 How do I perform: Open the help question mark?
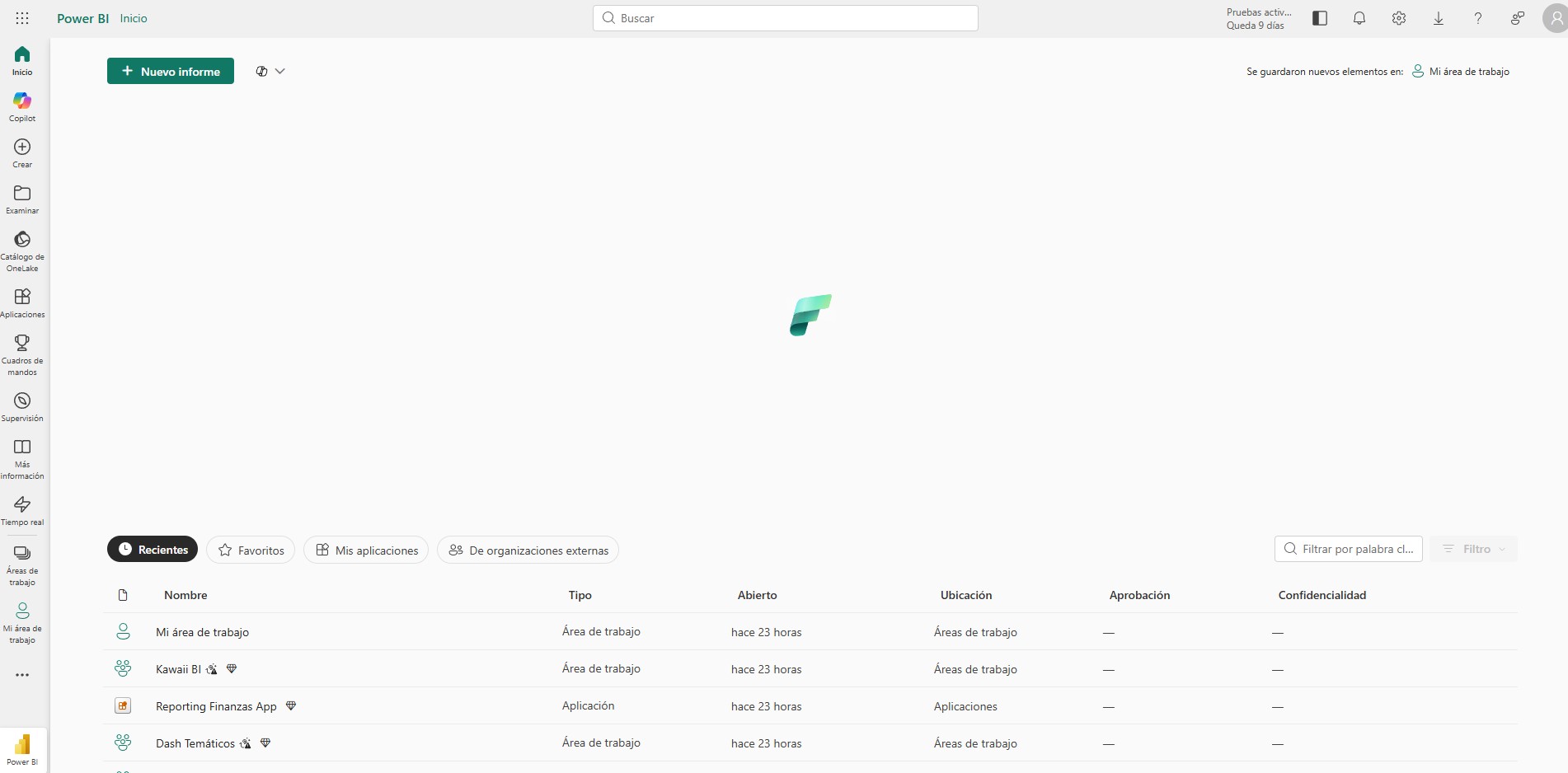click(1478, 18)
